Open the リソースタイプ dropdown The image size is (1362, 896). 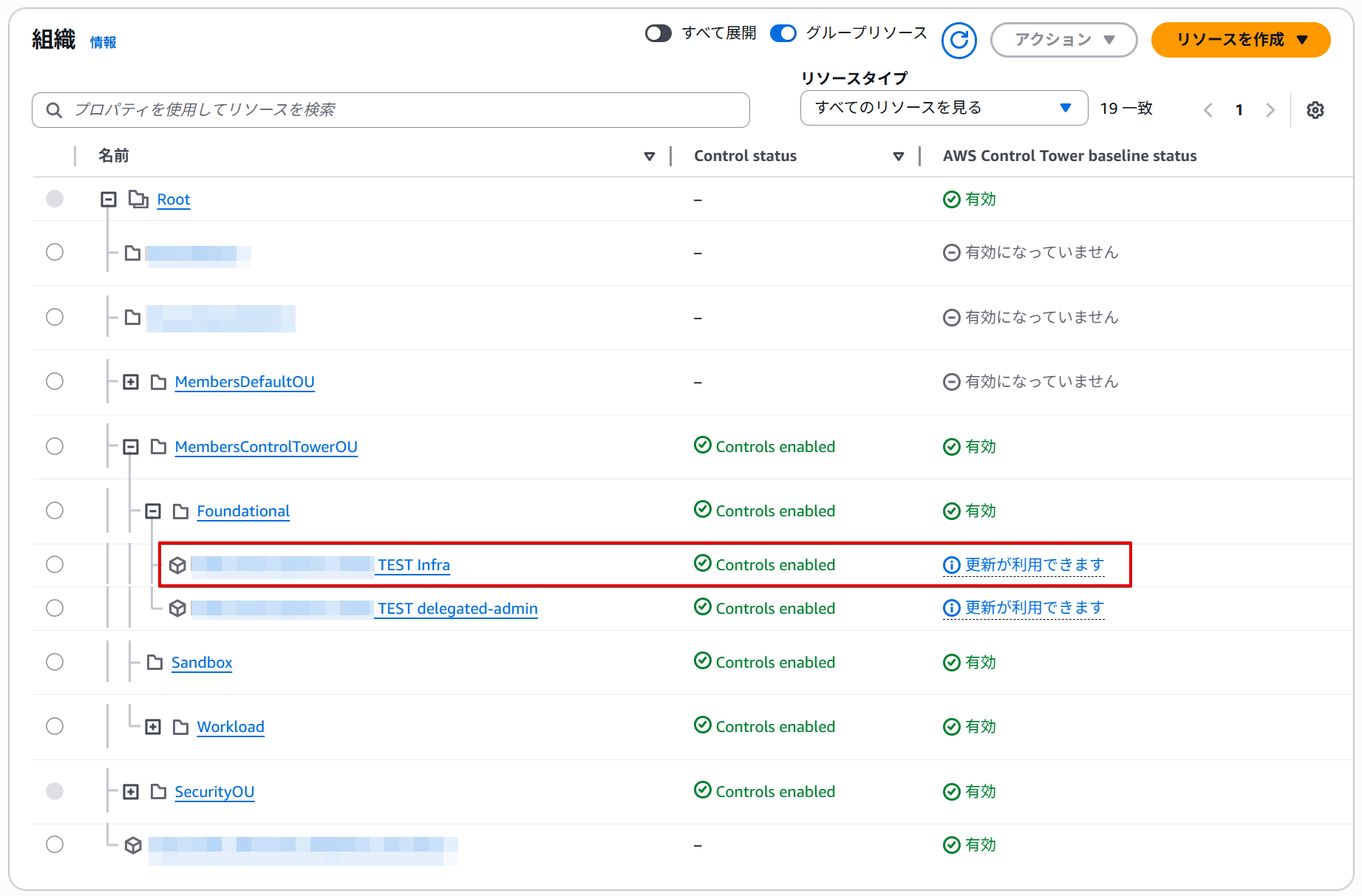[943, 108]
